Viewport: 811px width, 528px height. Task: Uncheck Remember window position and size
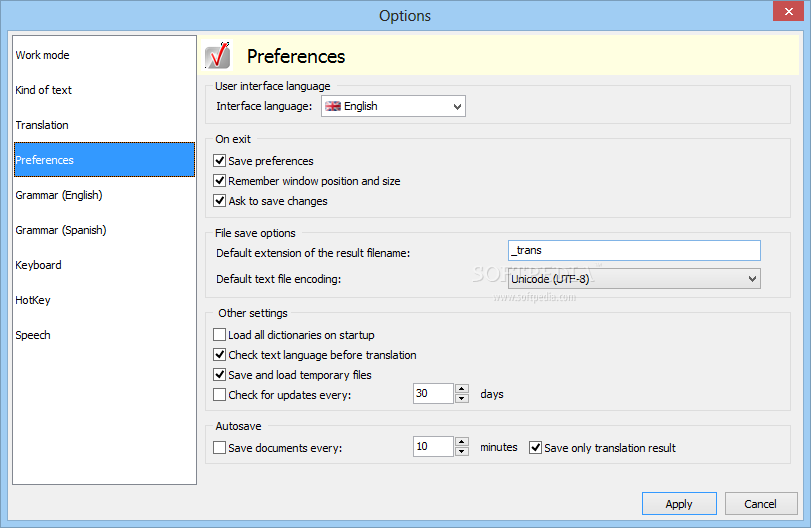(x=219, y=180)
